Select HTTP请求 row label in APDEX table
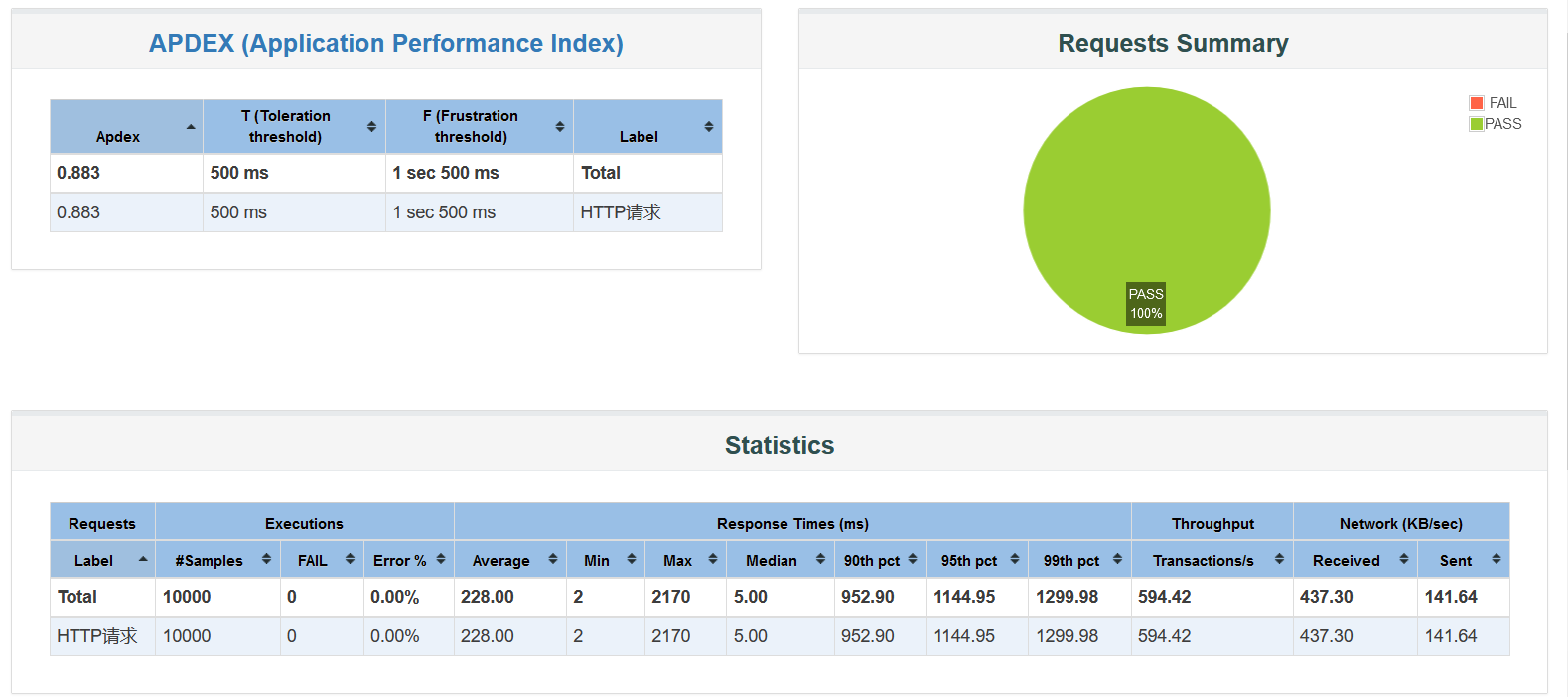 621,212
